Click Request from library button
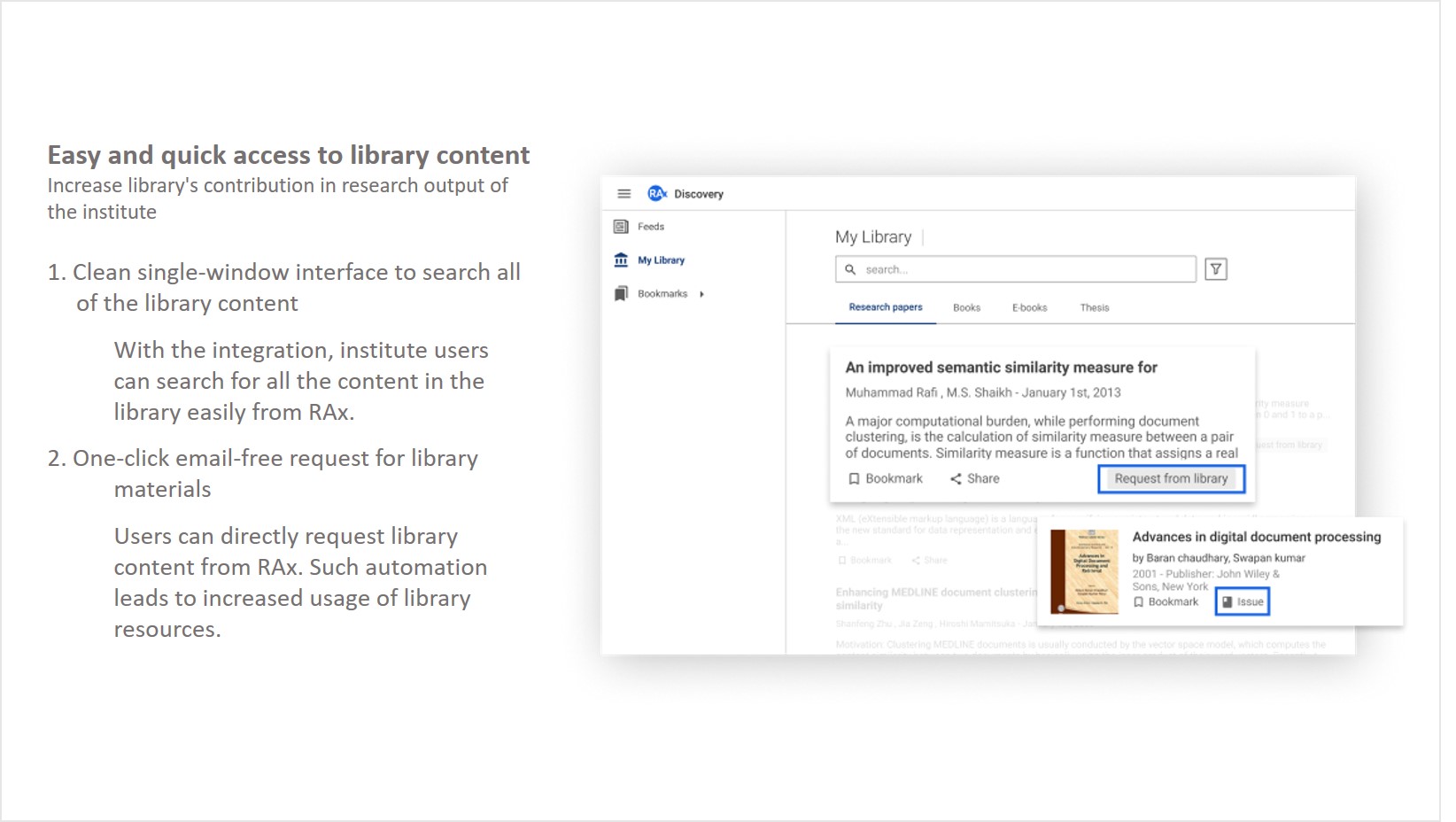This screenshot has width=1456, height=822. 1171,479
